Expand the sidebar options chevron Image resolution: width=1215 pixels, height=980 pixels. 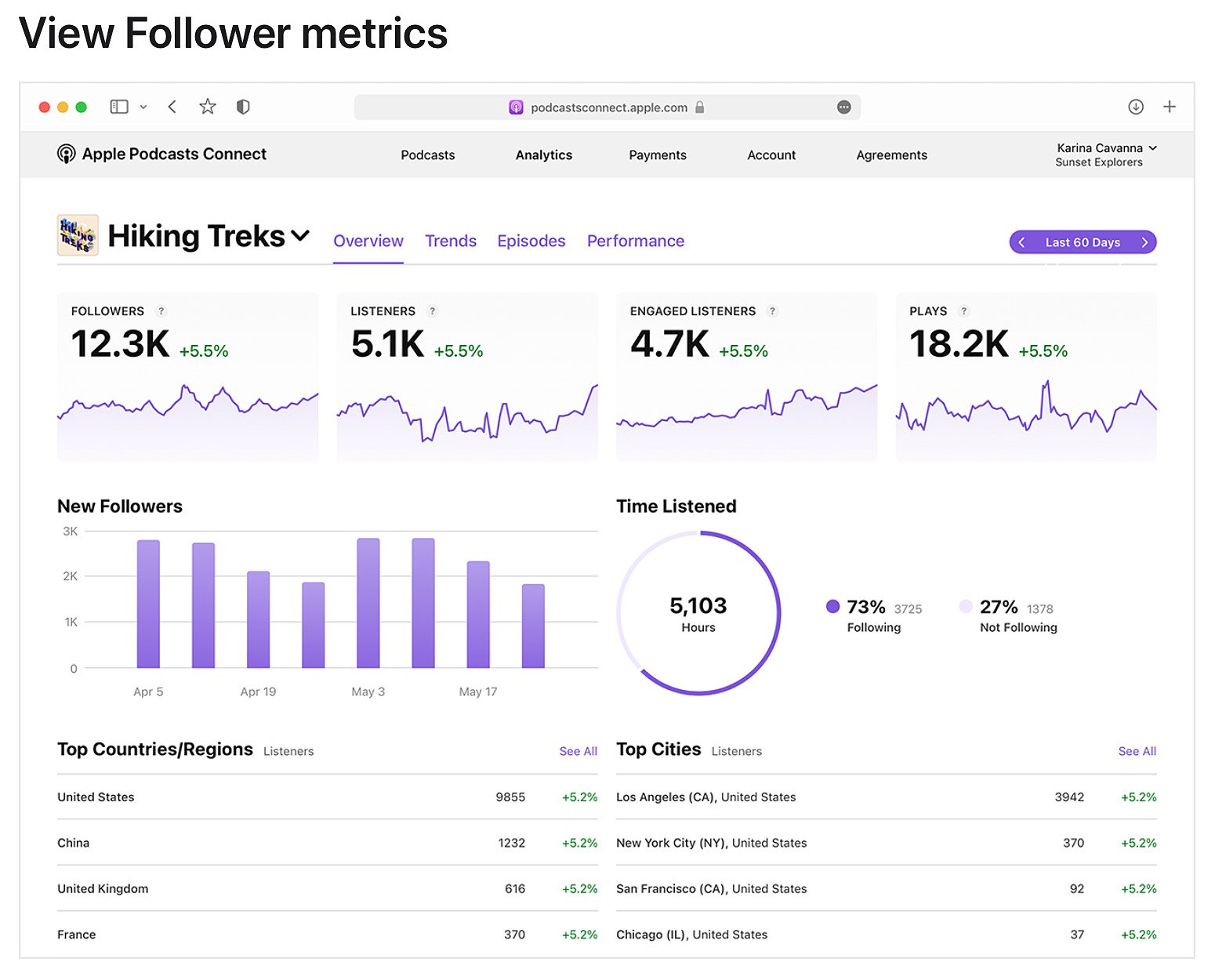[x=143, y=107]
